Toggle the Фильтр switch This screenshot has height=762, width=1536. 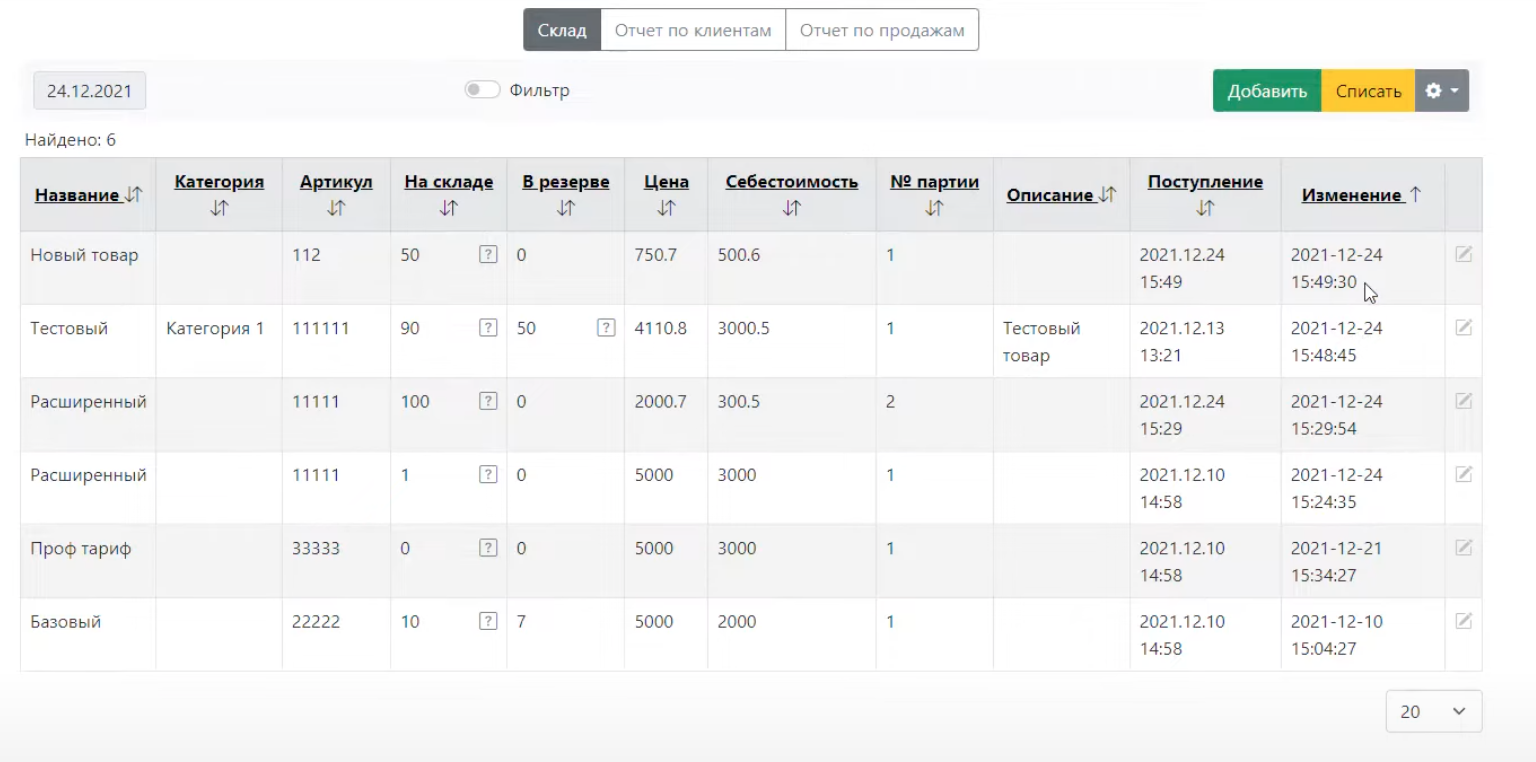pyautogui.click(x=482, y=90)
